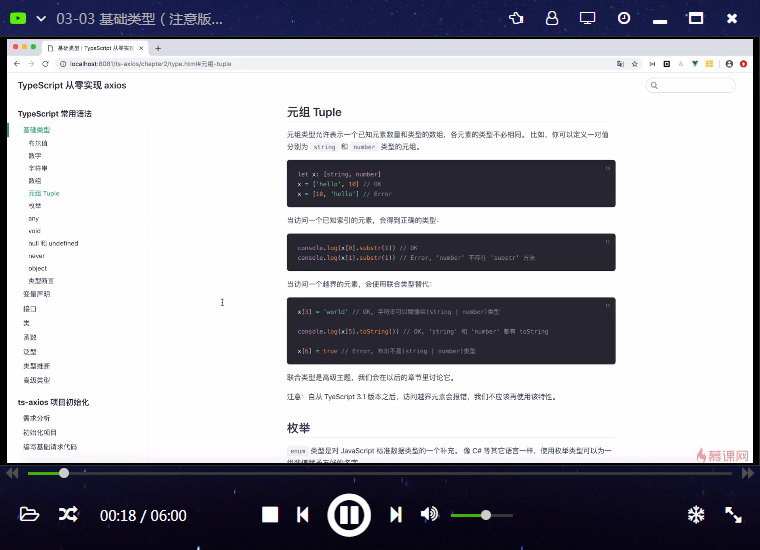760x550 pixels.
Task: Click the translate page icon in address bar
Action: [x=620, y=63]
